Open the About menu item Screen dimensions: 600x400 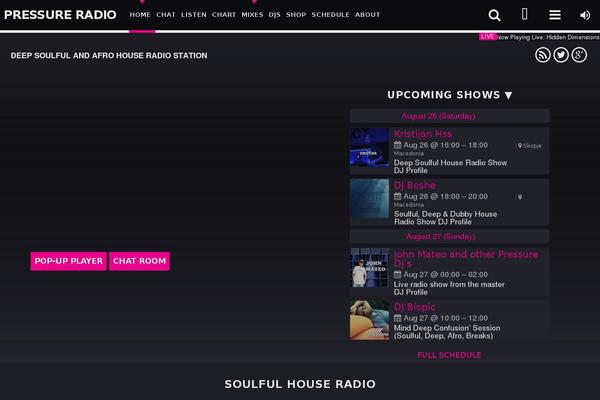click(367, 15)
